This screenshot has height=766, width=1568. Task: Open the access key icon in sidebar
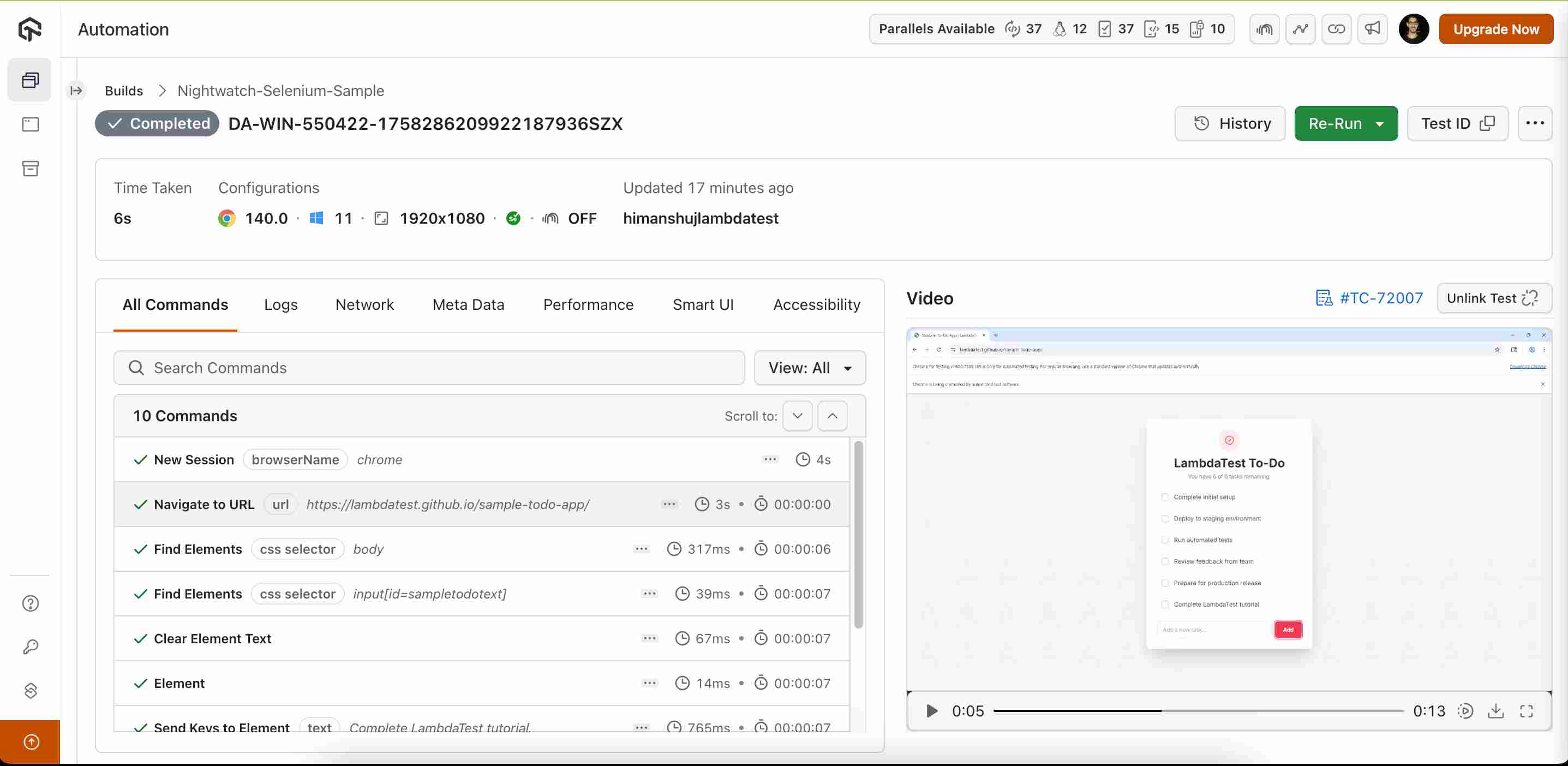31,646
